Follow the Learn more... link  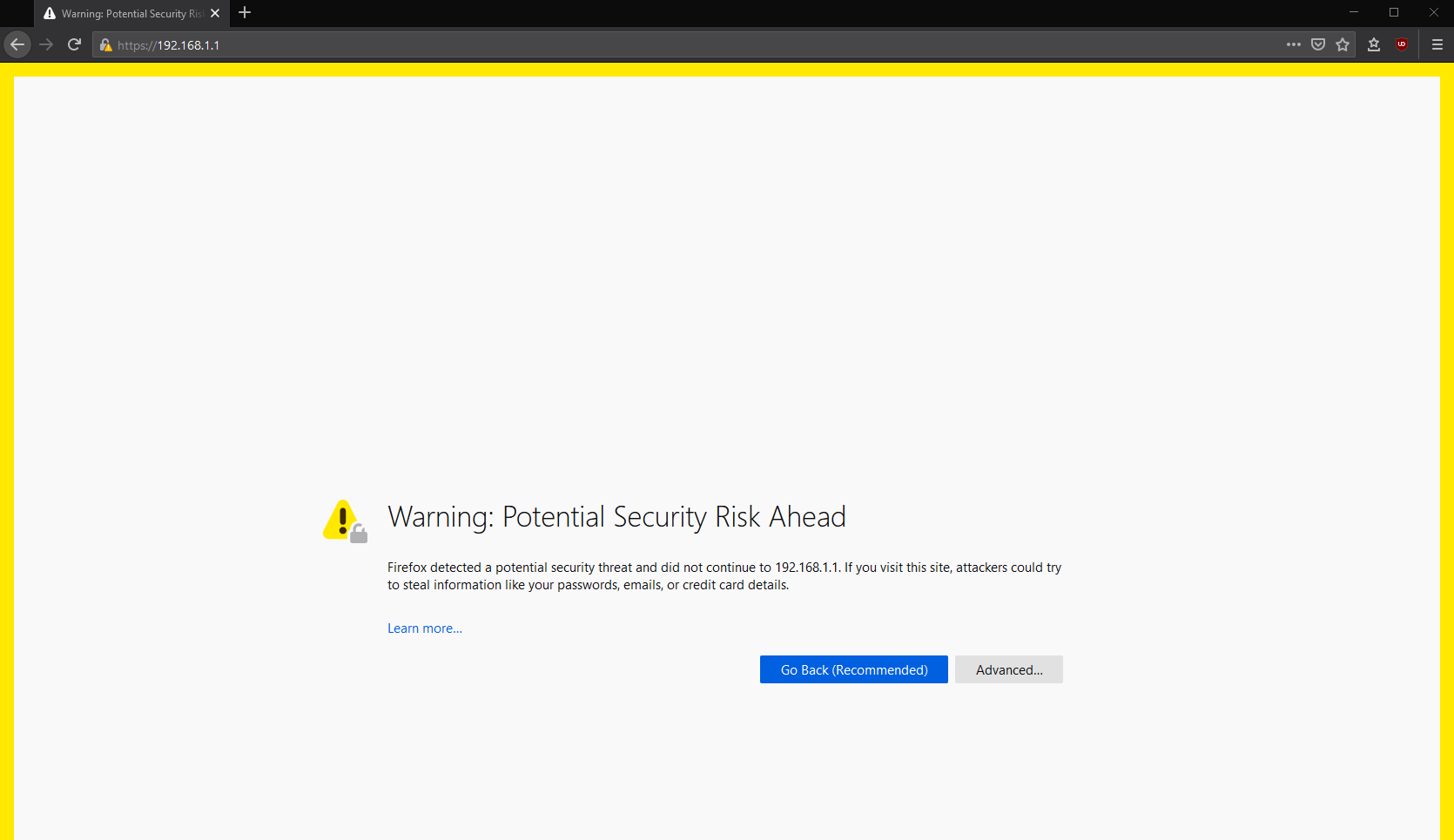point(425,628)
